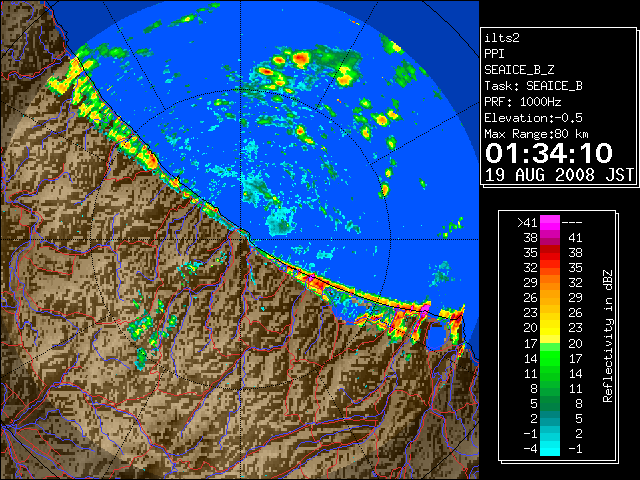This screenshot has height=480, width=640.
Task: Click the "PRF: 1000Hz" text
Action: (523, 102)
